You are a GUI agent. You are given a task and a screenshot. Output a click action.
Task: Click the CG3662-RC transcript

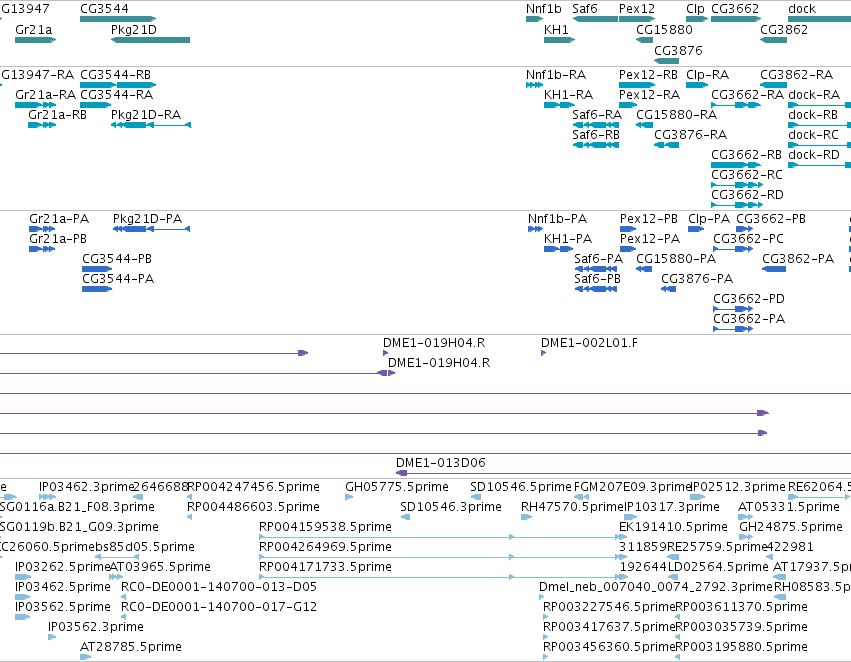tap(737, 185)
